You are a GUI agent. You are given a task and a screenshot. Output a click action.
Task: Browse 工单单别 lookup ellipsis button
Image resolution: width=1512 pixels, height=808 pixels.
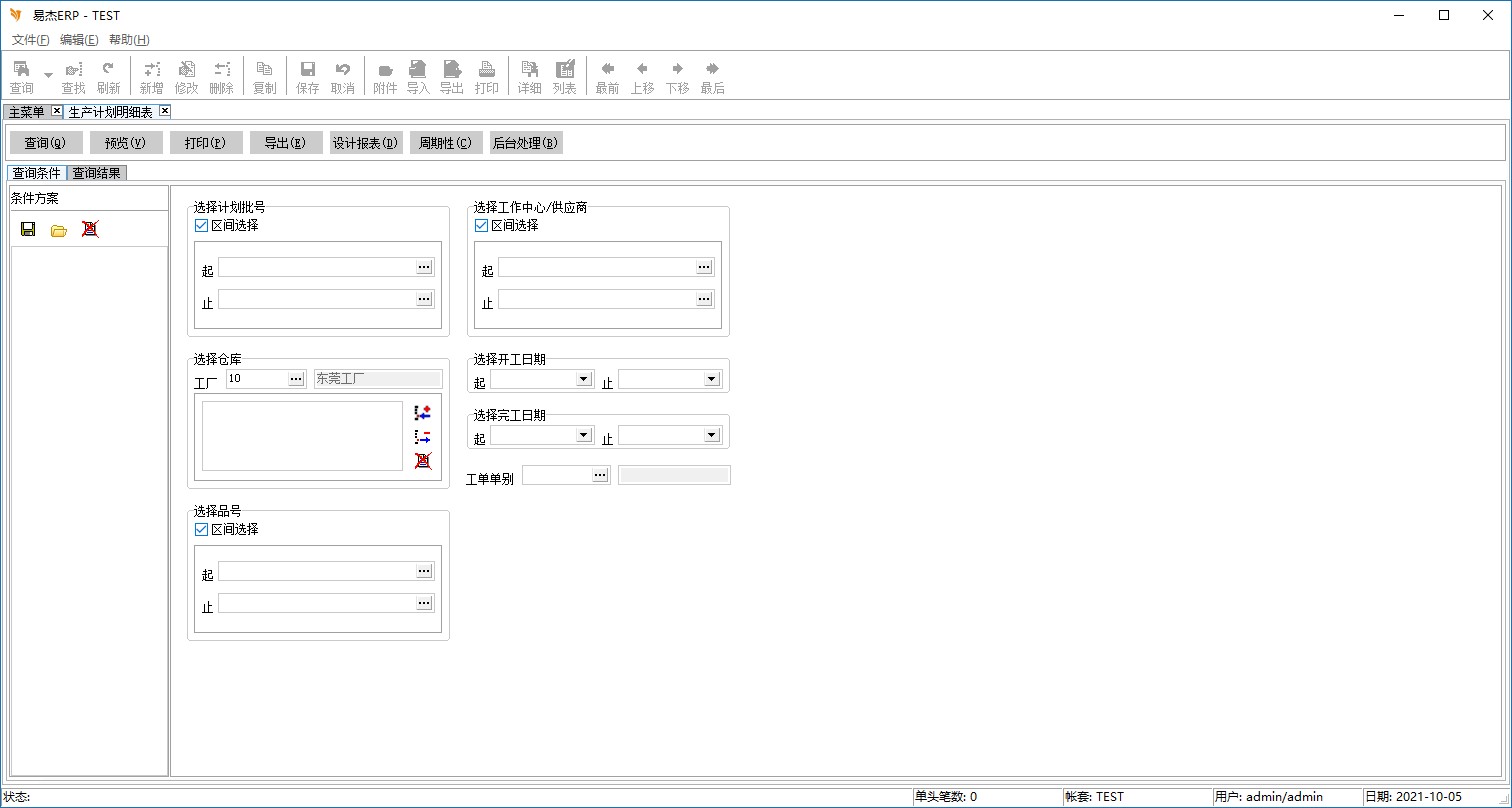point(600,475)
